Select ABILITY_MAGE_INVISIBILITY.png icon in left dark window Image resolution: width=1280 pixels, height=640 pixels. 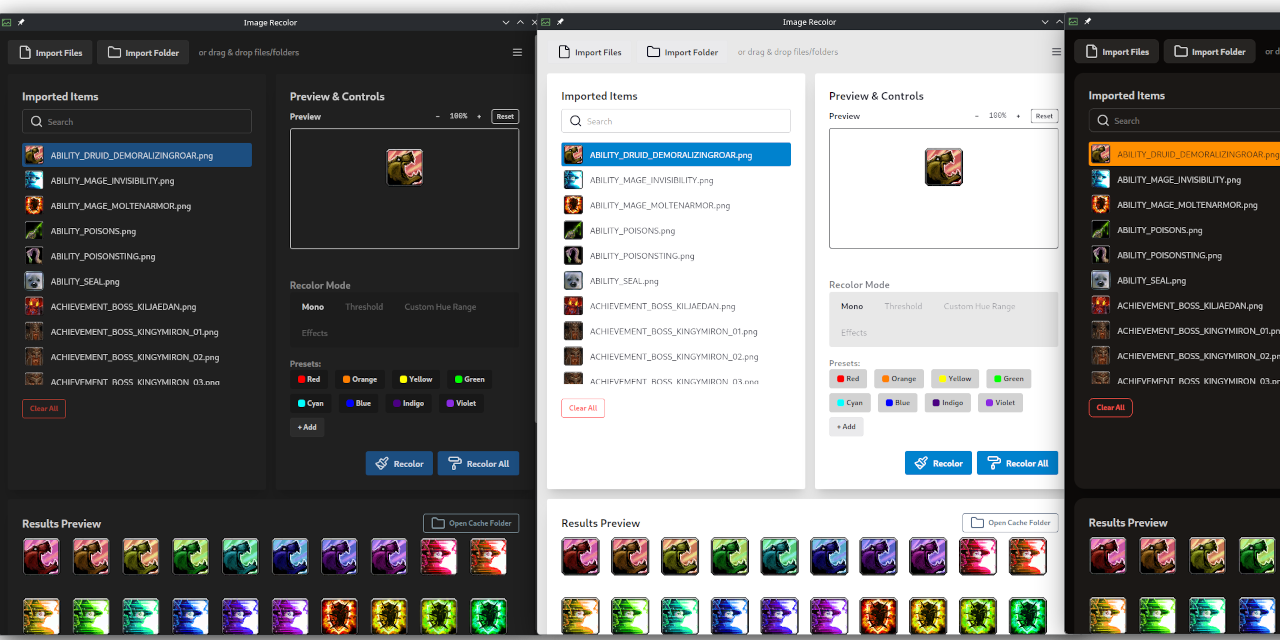34,180
